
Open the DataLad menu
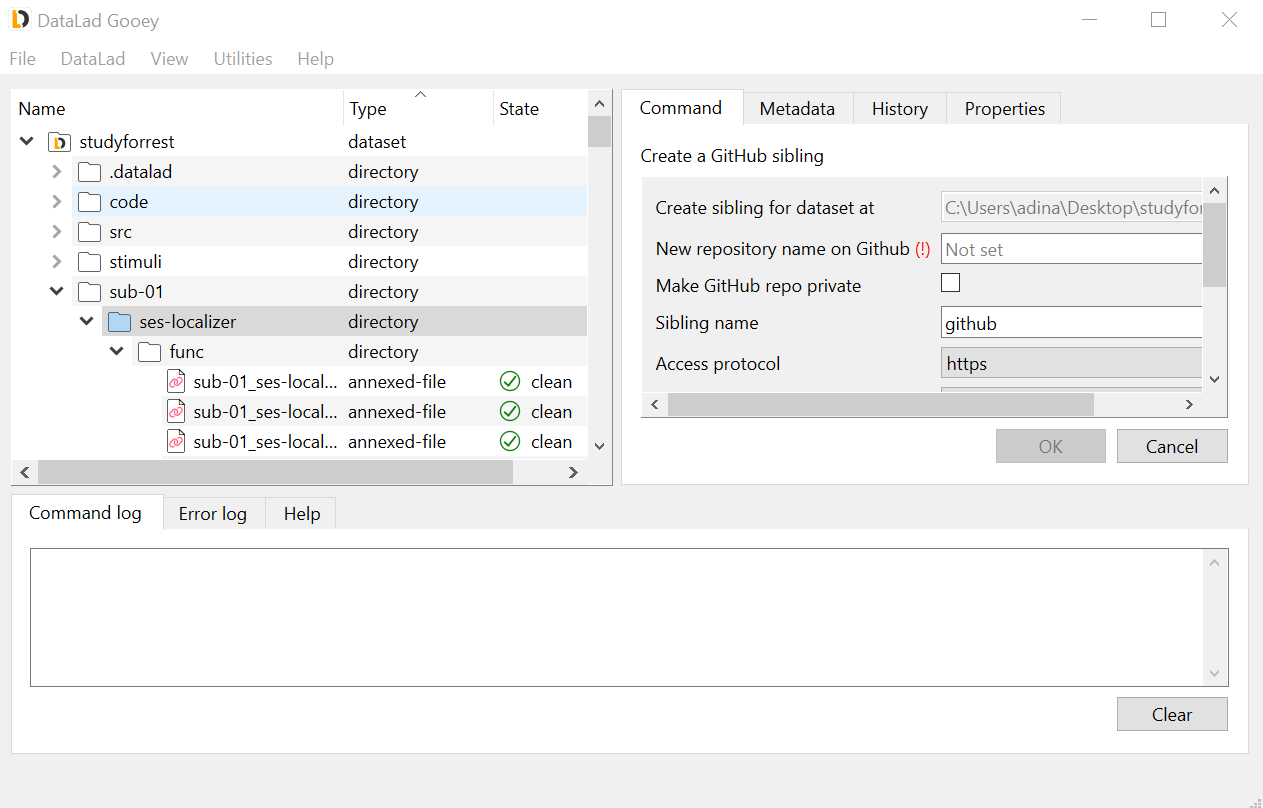pyautogui.click(x=93, y=59)
